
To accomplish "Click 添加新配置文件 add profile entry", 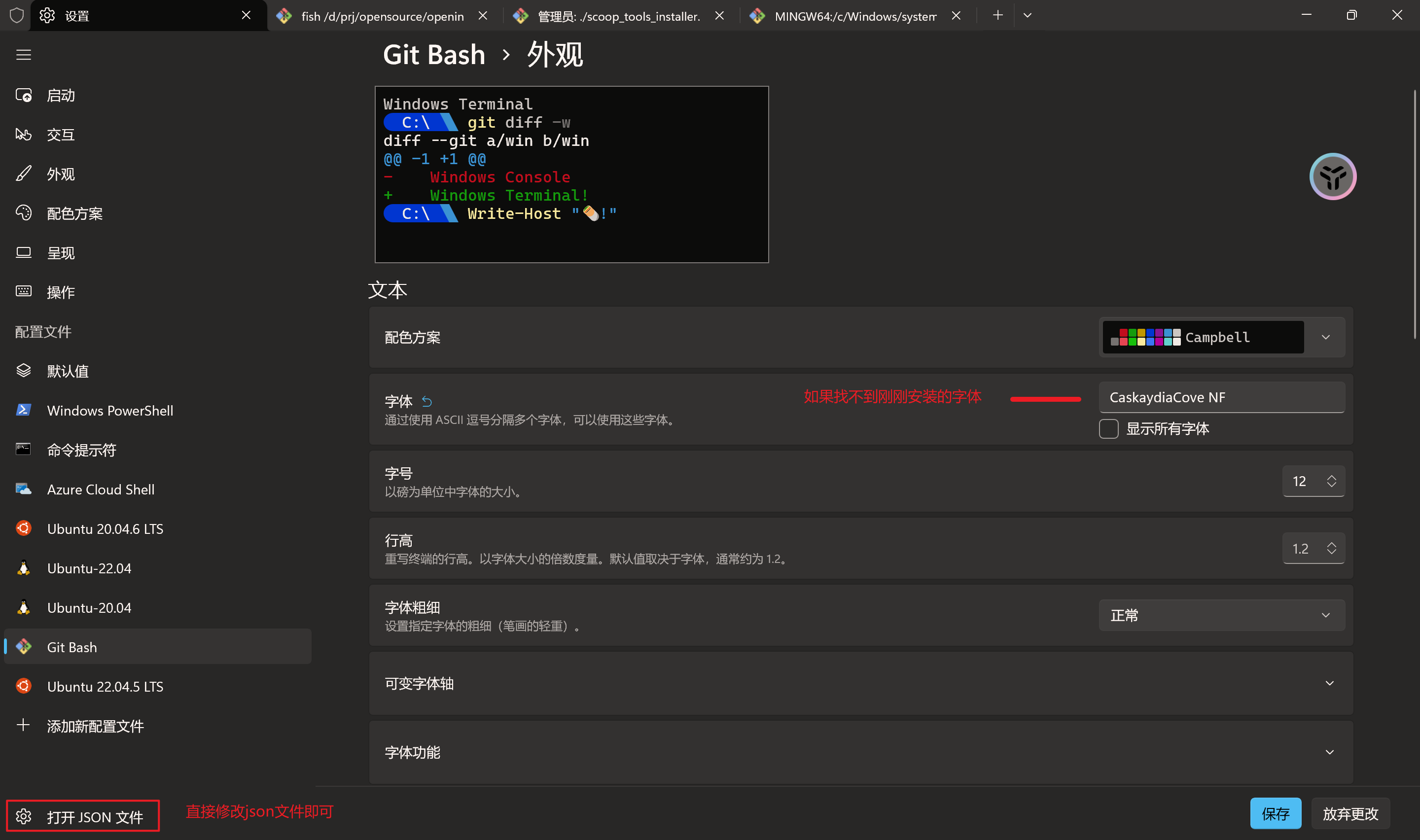I will pyautogui.click(x=158, y=726).
